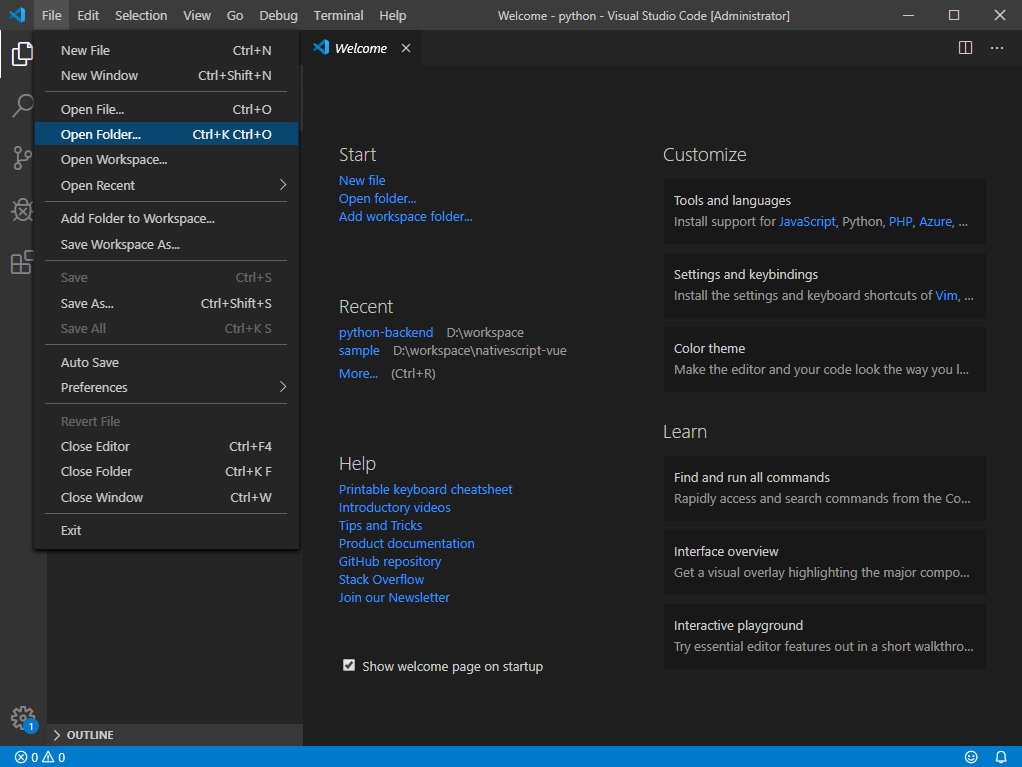1022x767 pixels.
Task: Click the Azure tools link
Action: pos(935,222)
